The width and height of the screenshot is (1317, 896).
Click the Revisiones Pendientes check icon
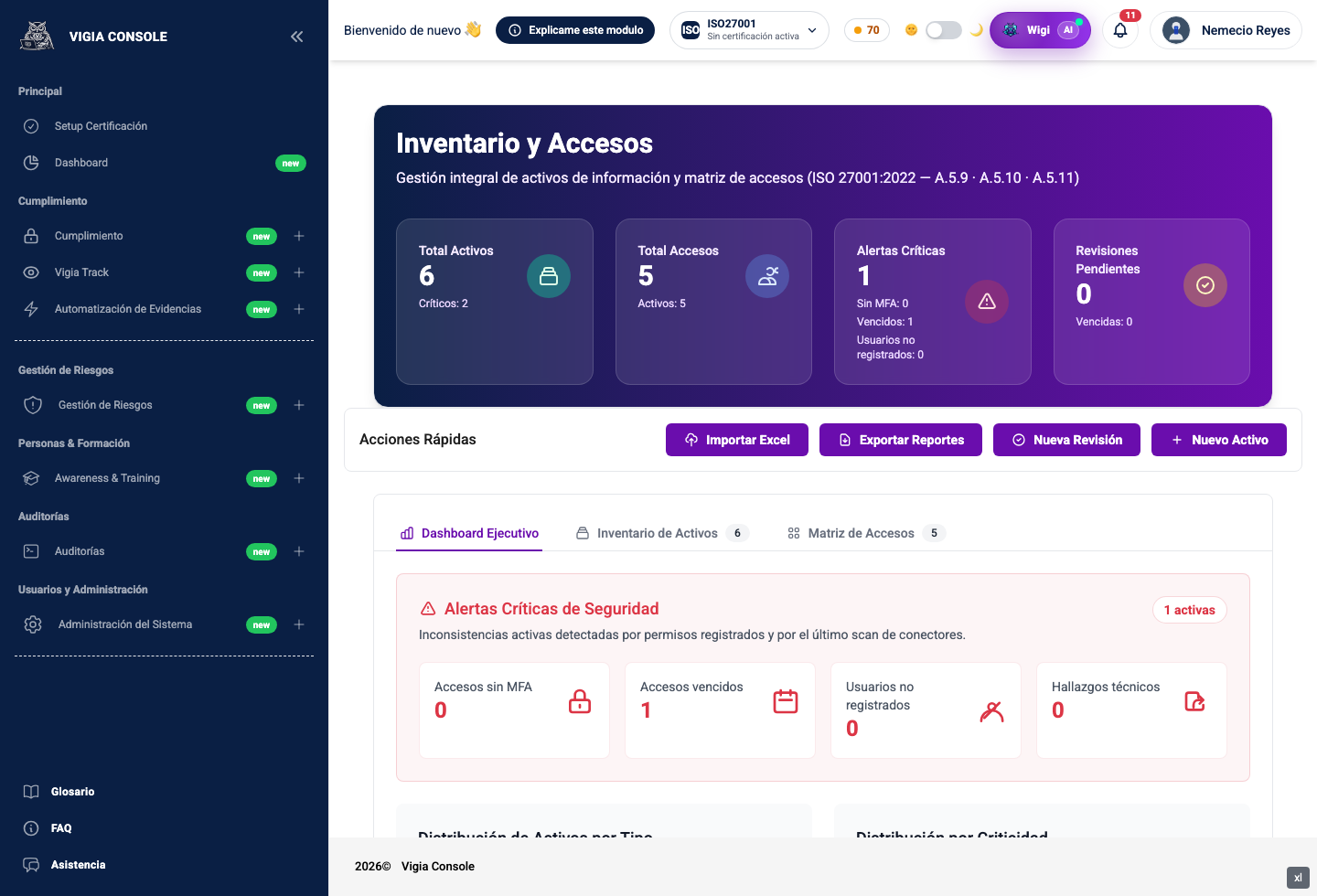[x=1205, y=285]
